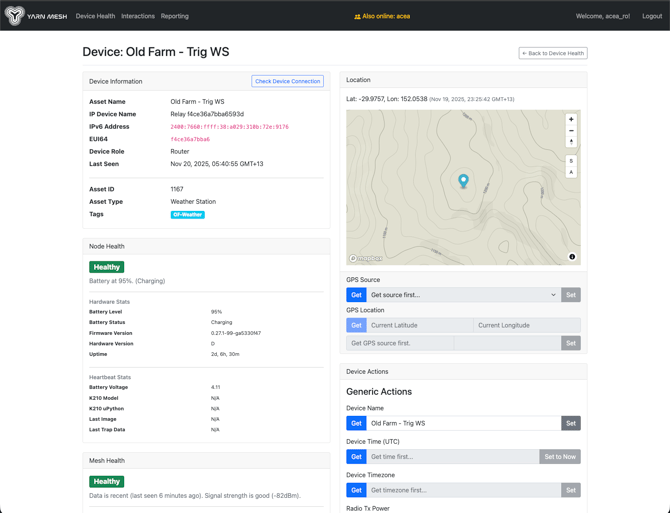Switch map to A layer
Viewport: 670px width, 513px height.
pos(571,172)
